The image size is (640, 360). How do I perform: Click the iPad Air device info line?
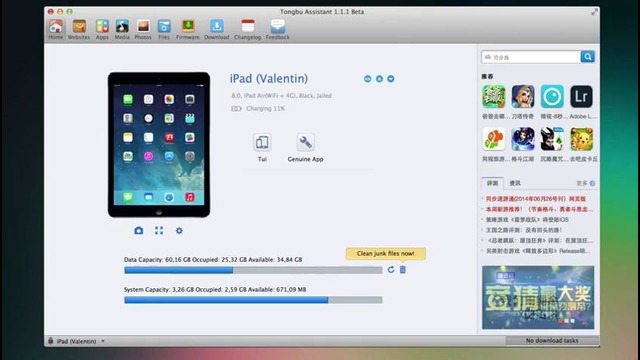coord(282,96)
